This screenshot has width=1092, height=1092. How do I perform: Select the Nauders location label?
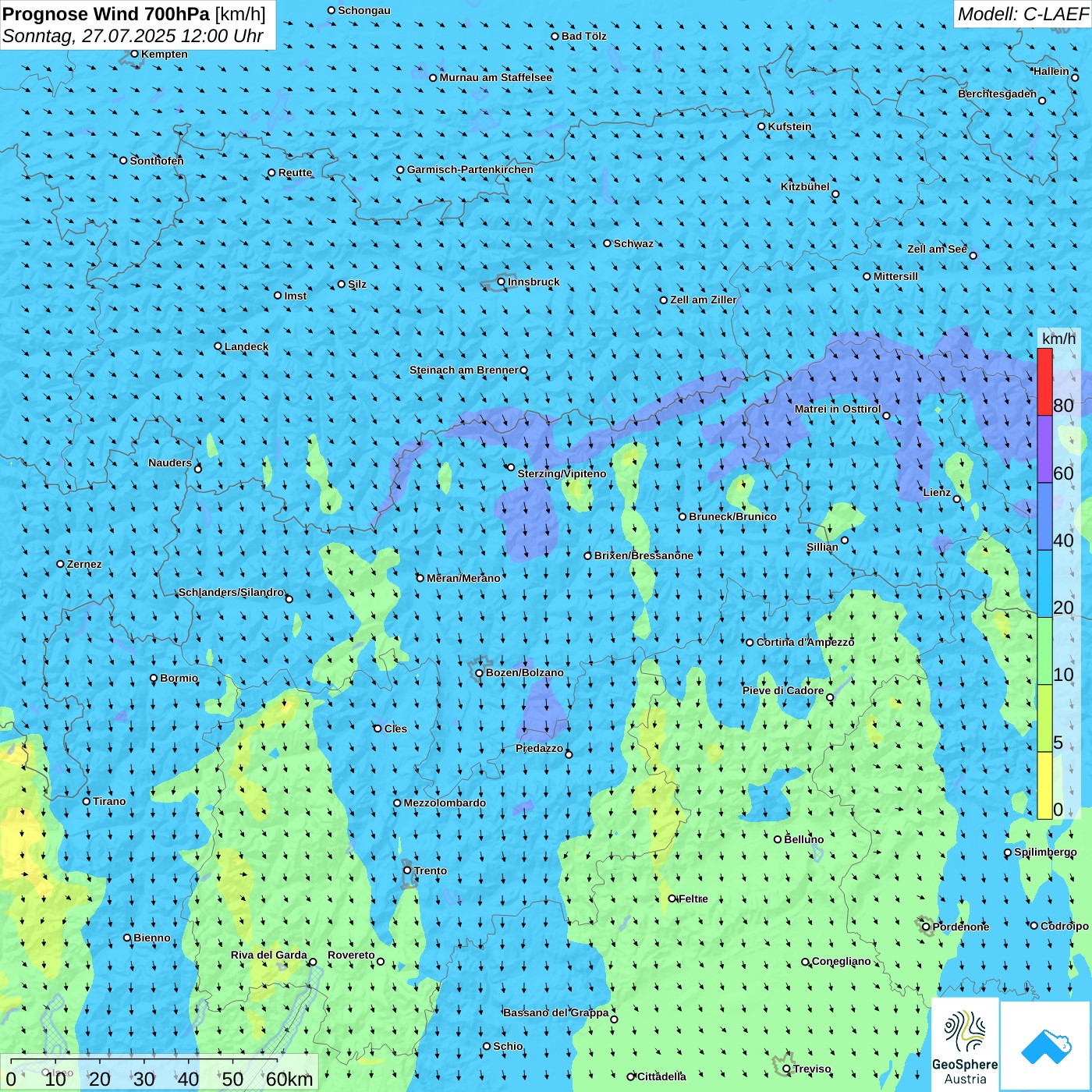coord(170,463)
